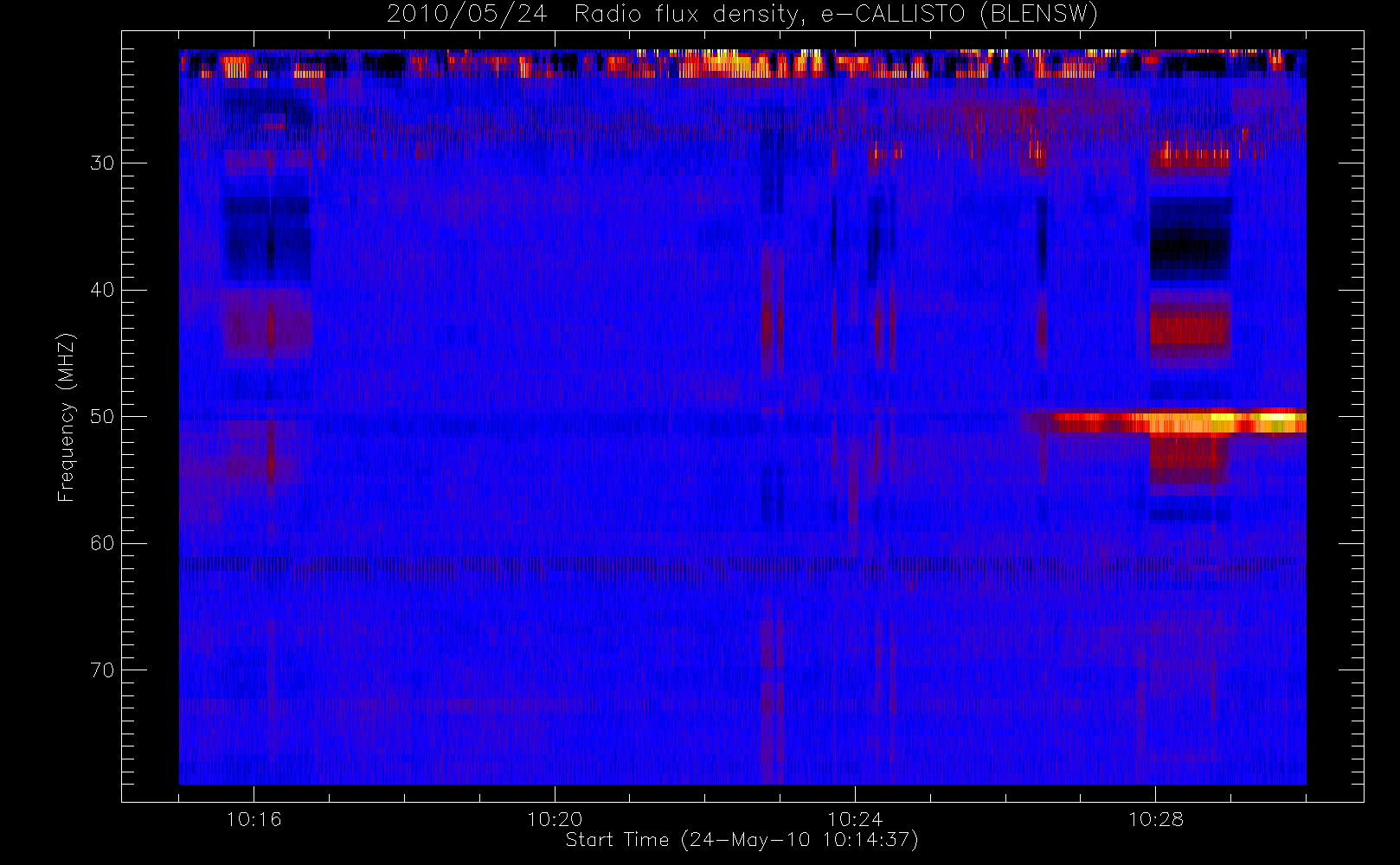Click the 10:16 time tick label
Screen dimensions: 1400x865
(x=254, y=819)
